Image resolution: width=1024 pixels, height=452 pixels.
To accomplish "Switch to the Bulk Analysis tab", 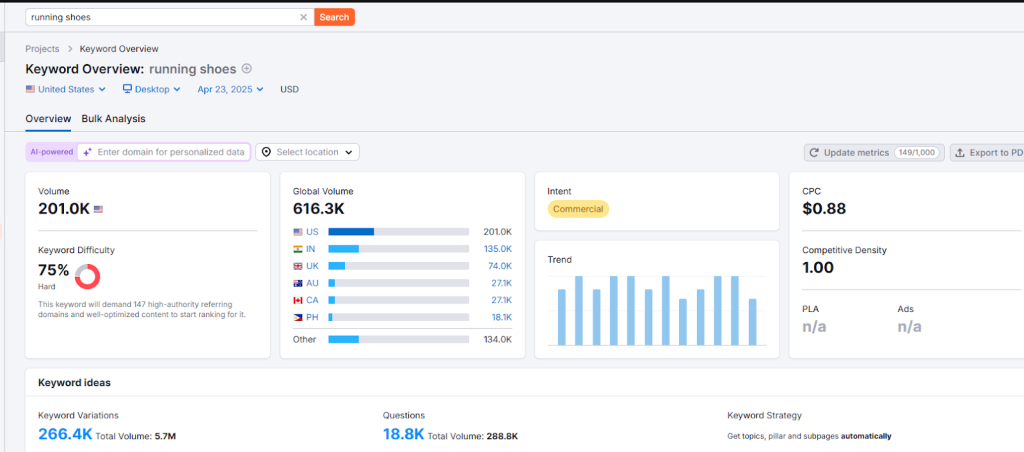I will click(113, 118).
